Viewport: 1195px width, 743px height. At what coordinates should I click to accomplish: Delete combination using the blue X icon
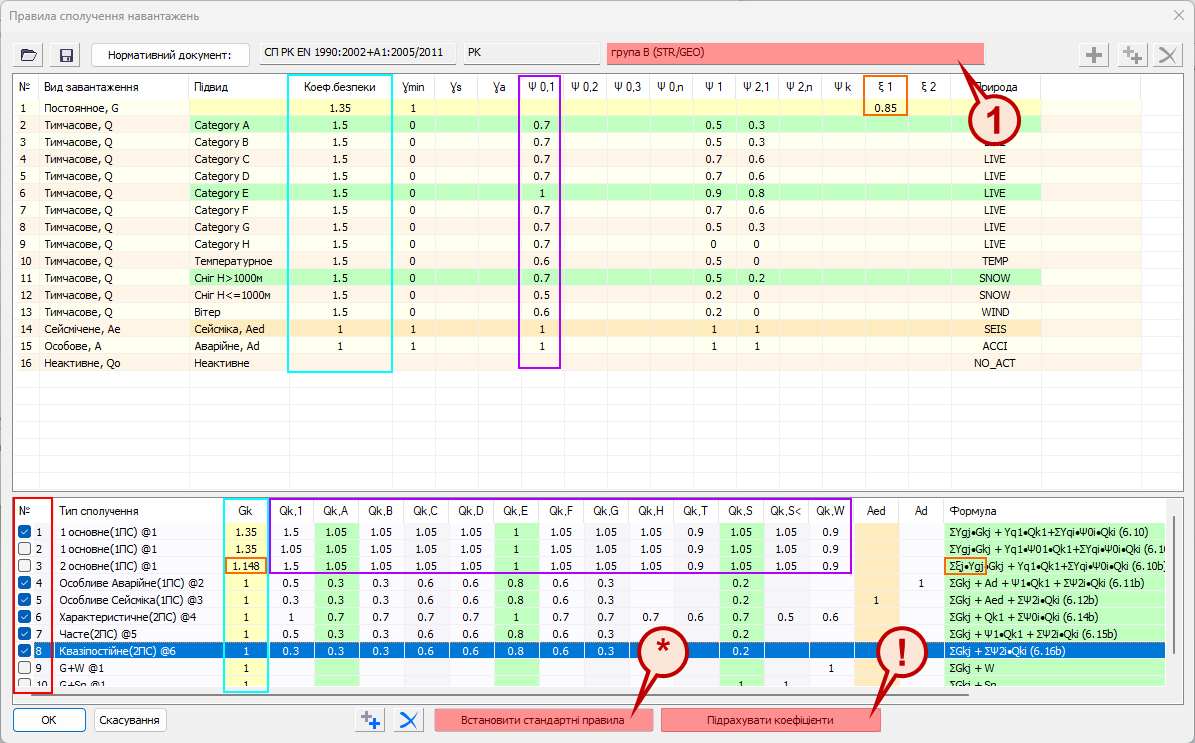click(x=407, y=720)
